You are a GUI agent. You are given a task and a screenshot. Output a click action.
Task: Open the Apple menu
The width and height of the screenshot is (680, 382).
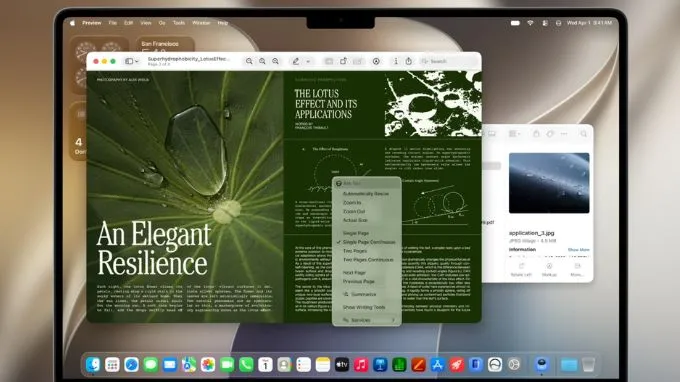[72, 23]
